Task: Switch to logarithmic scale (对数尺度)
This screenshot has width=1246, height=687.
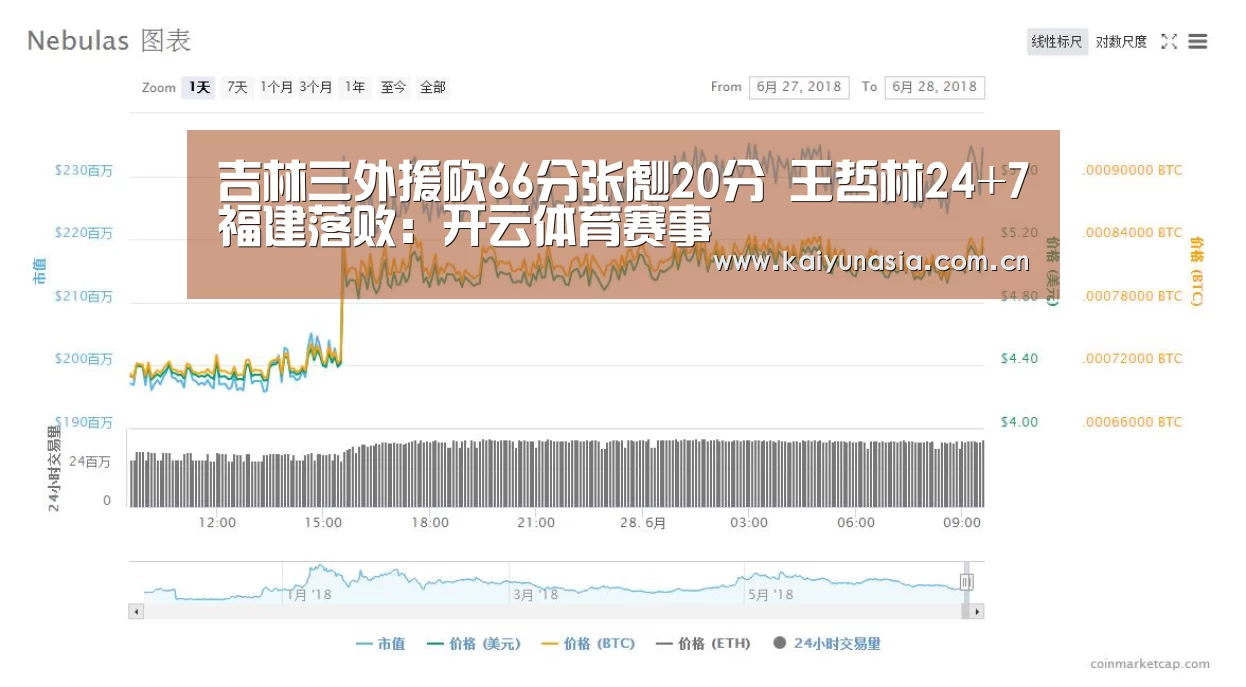Action: point(1121,42)
